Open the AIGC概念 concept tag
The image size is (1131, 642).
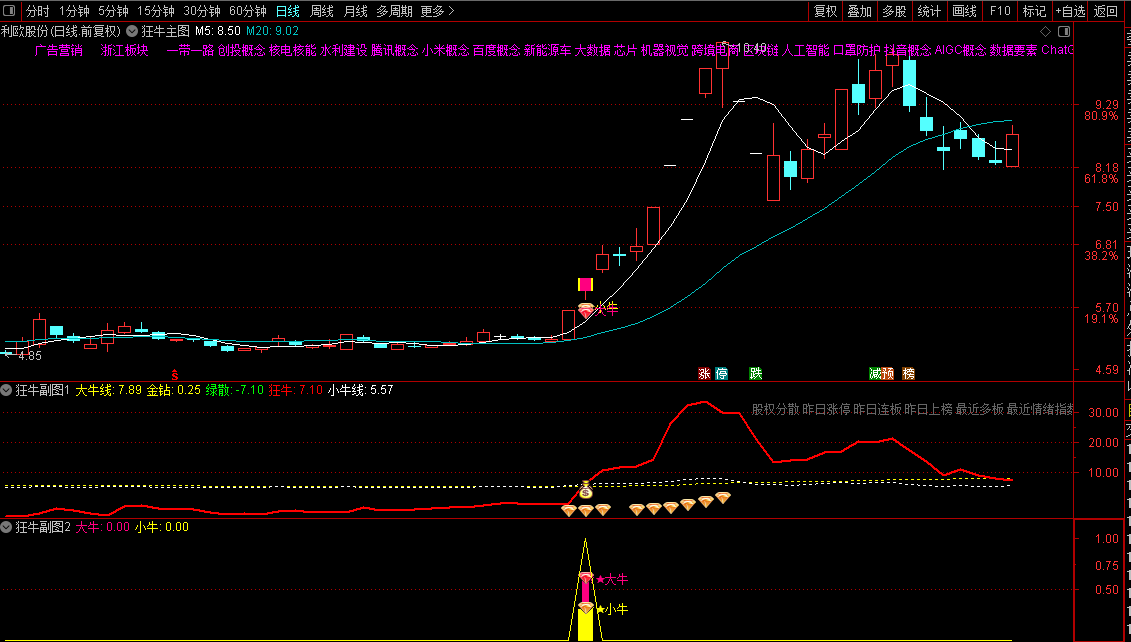(x=961, y=50)
